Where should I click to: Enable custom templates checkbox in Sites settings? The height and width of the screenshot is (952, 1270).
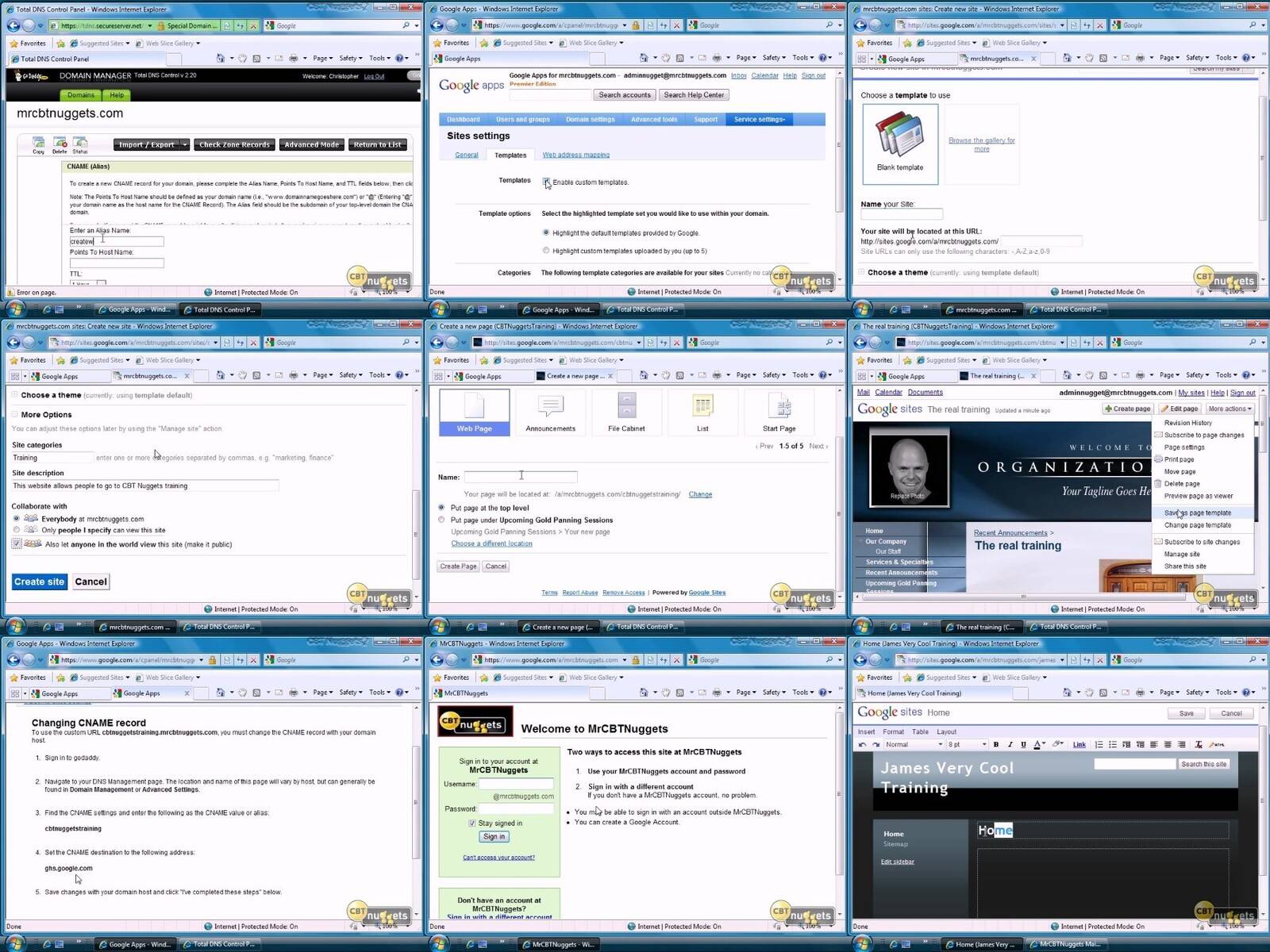tap(546, 182)
